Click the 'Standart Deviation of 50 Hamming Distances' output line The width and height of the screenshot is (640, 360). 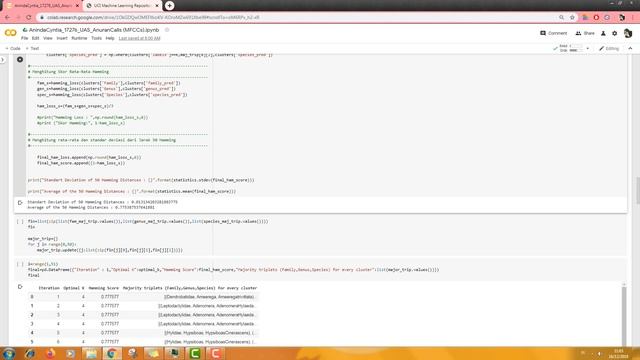102,202
